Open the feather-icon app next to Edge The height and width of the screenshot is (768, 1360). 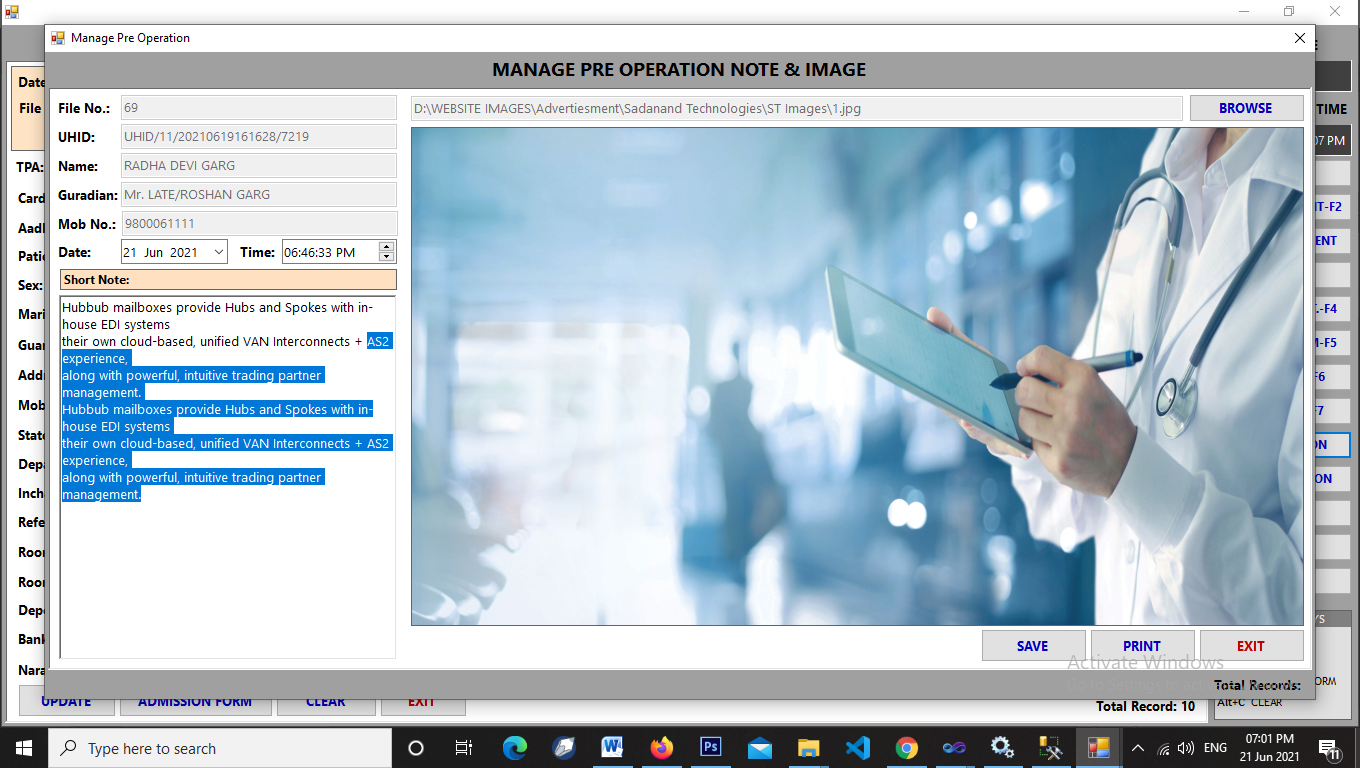563,748
